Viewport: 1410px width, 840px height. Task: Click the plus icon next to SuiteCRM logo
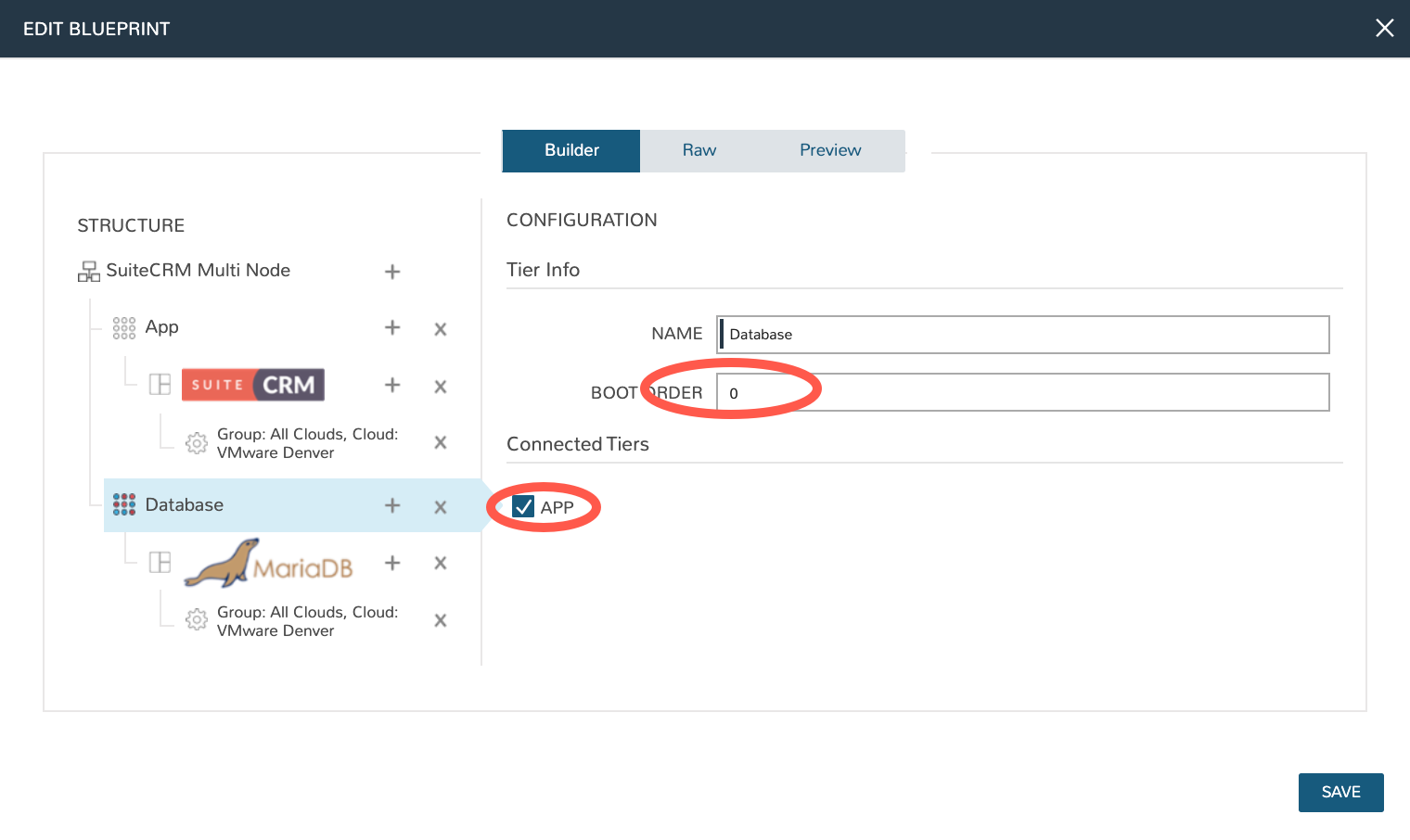point(392,386)
